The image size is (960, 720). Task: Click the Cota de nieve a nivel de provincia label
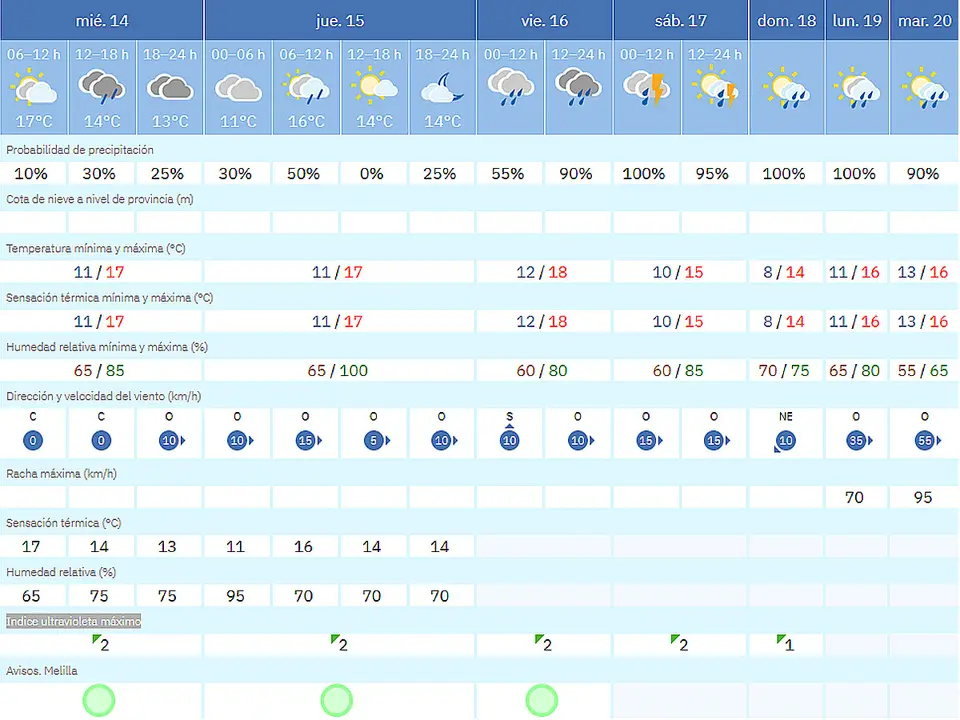100,199
